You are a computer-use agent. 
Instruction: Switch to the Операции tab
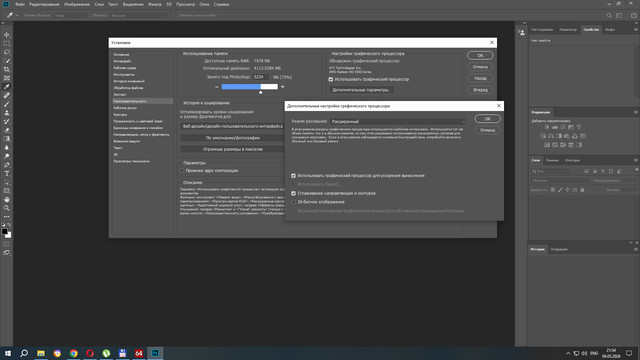point(559,249)
